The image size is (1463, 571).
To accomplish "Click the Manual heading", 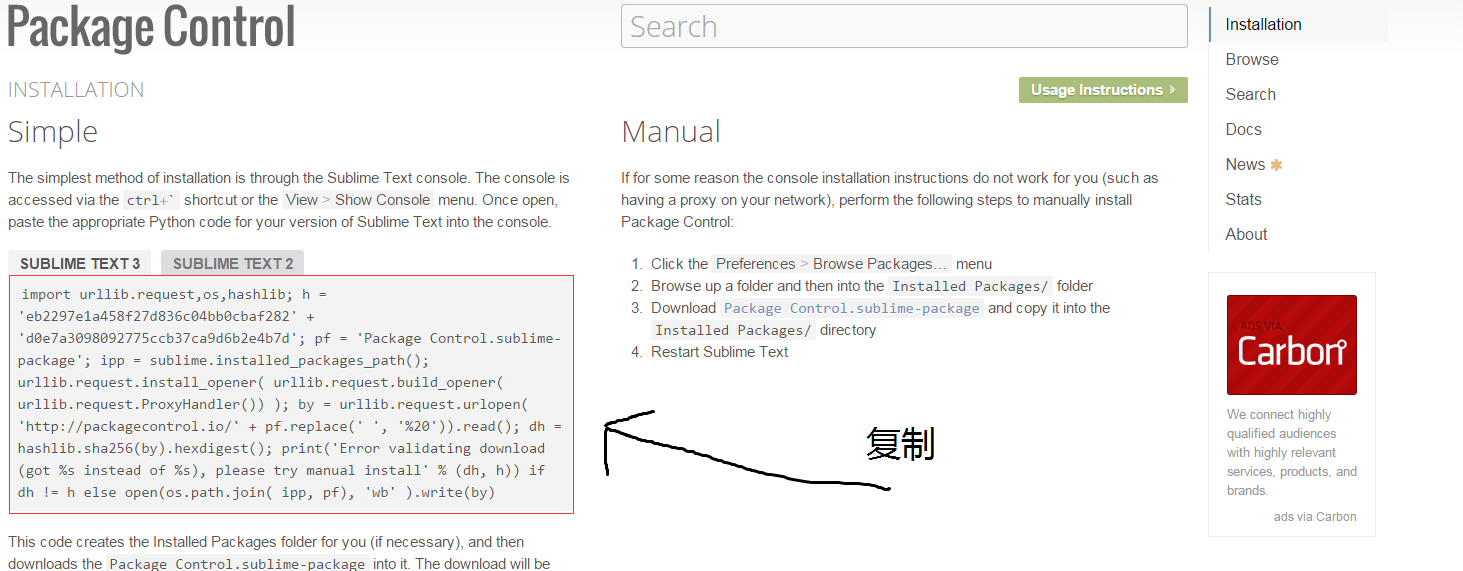I will pyautogui.click(x=671, y=132).
